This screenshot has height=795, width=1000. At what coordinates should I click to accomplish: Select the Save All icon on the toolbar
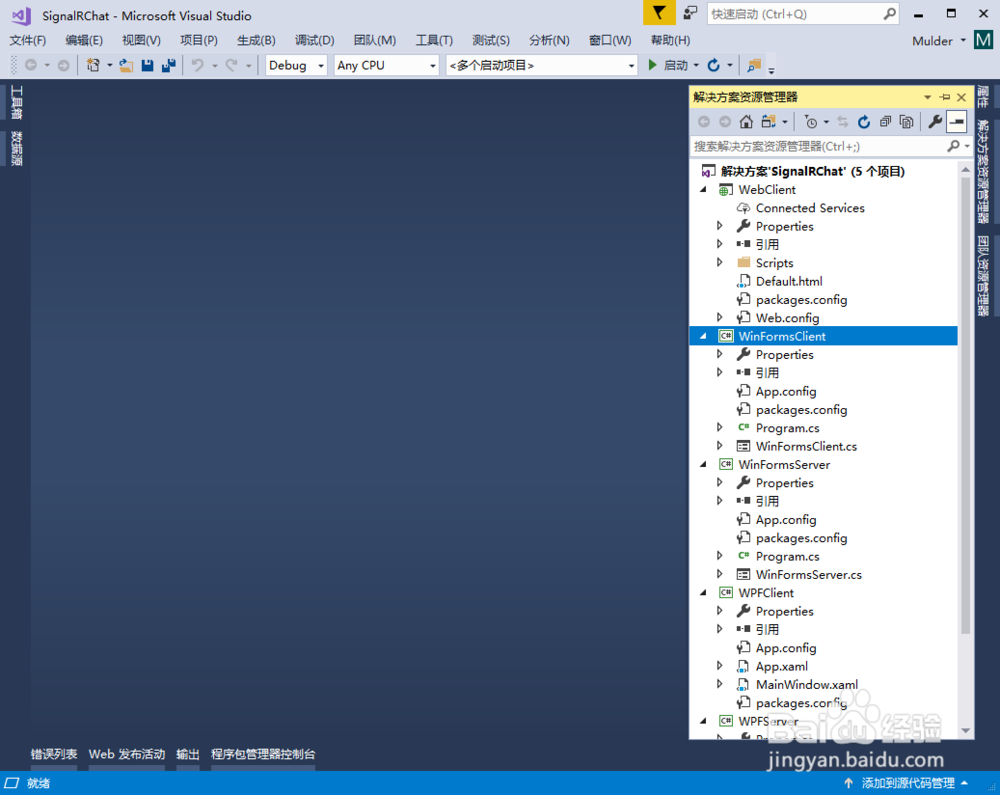point(168,65)
